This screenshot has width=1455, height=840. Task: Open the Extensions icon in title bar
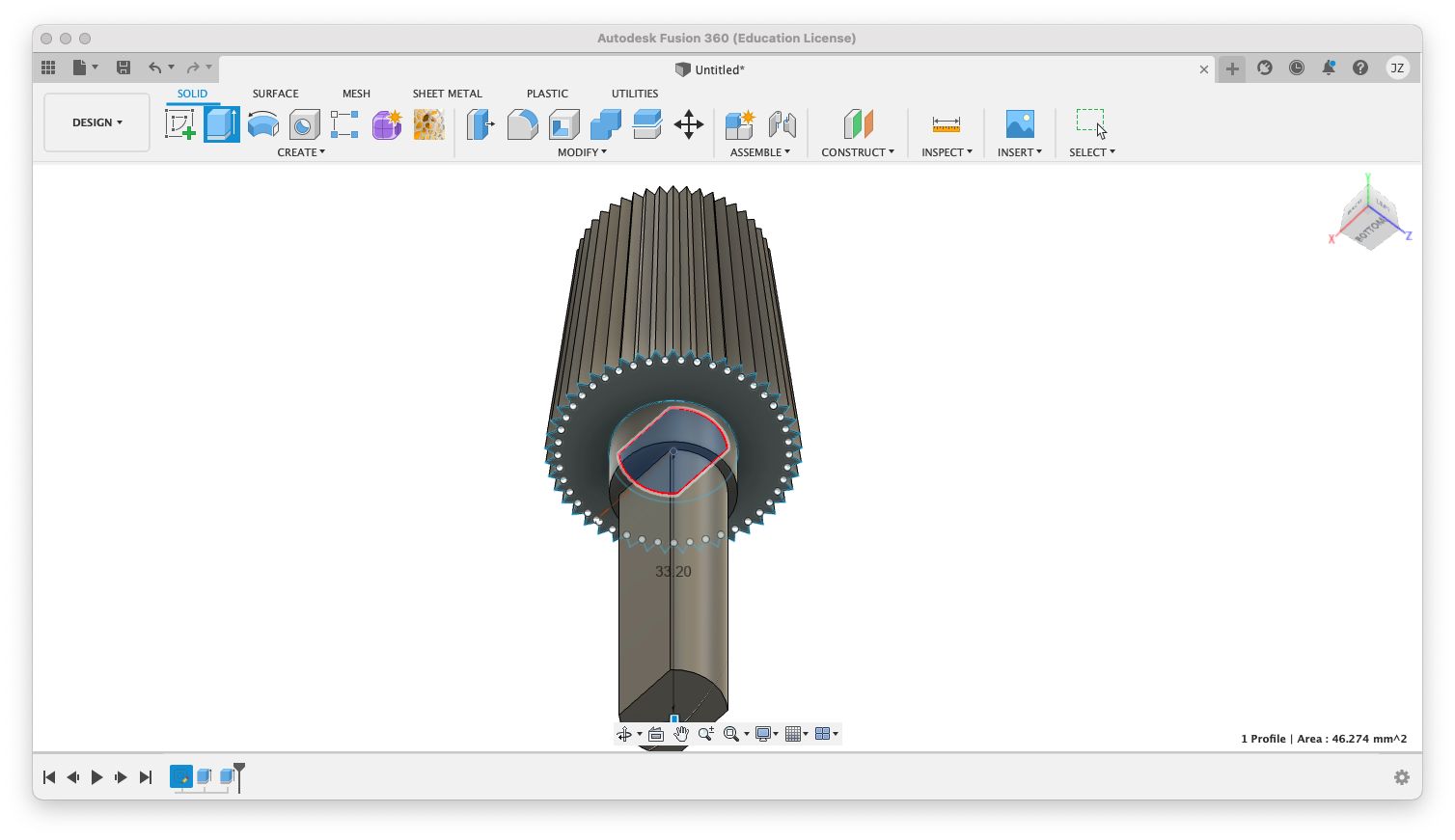(x=1265, y=68)
